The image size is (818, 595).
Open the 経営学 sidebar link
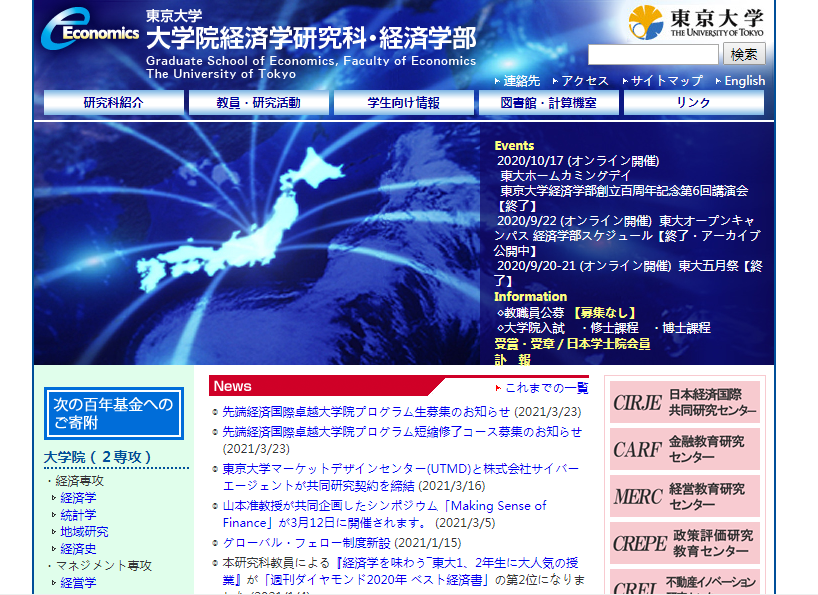tap(78, 583)
